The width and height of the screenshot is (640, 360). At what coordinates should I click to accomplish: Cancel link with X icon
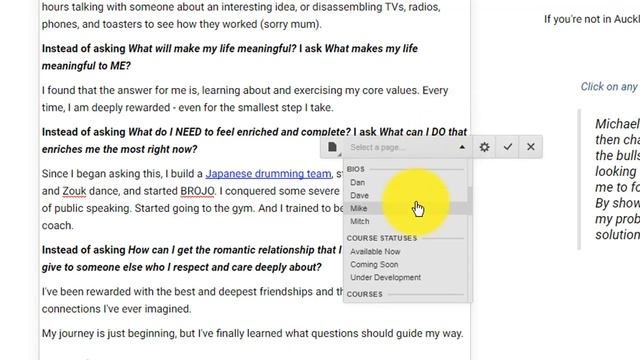pos(531,147)
